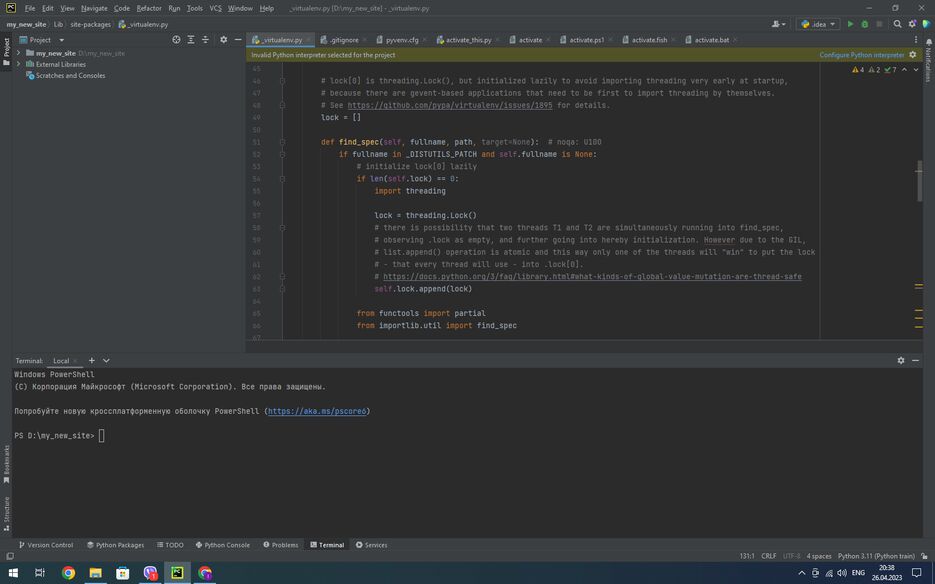Switch to the activate_this.py tab
The width and height of the screenshot is (935, 584).
pyautogui.click(x=468, y=39)
